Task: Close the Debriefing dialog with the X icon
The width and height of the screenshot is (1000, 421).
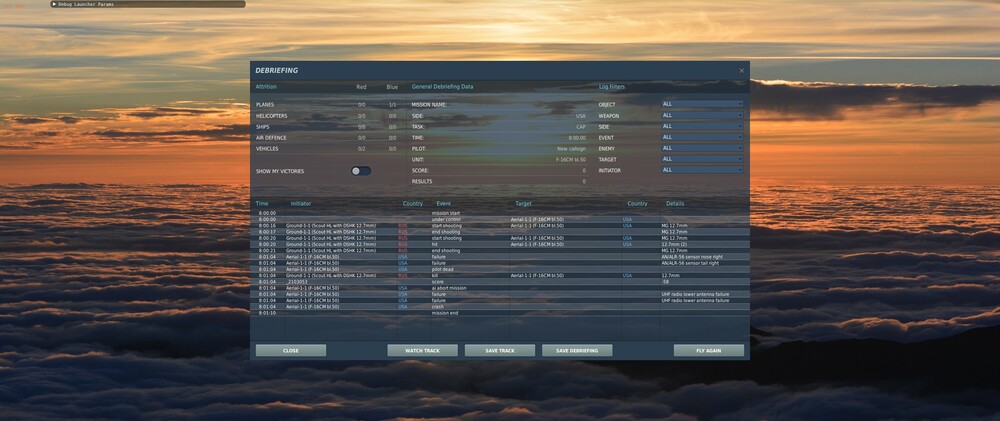Action: coord(741,71)
